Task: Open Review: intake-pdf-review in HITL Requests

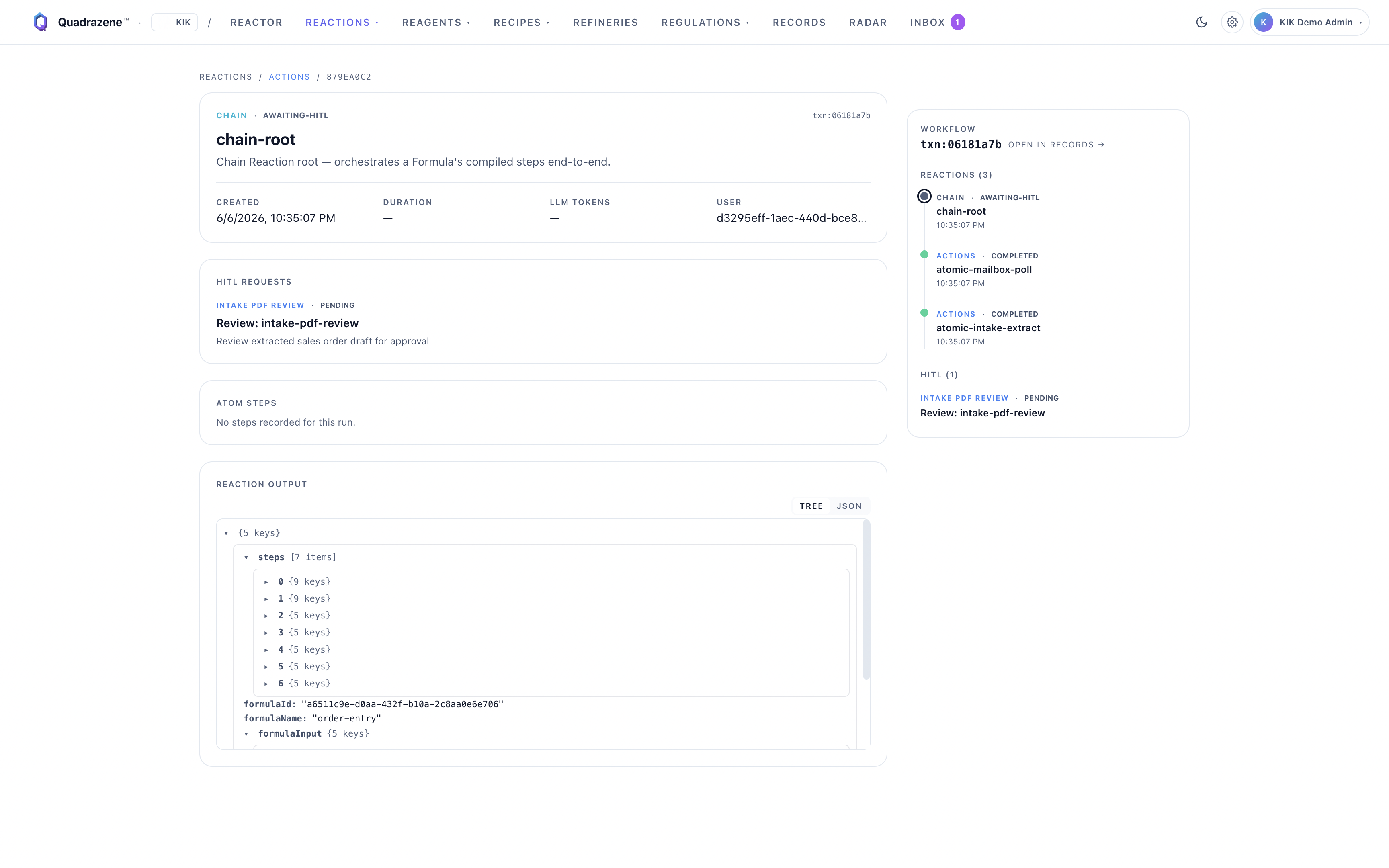Action: tap(287, 323)
